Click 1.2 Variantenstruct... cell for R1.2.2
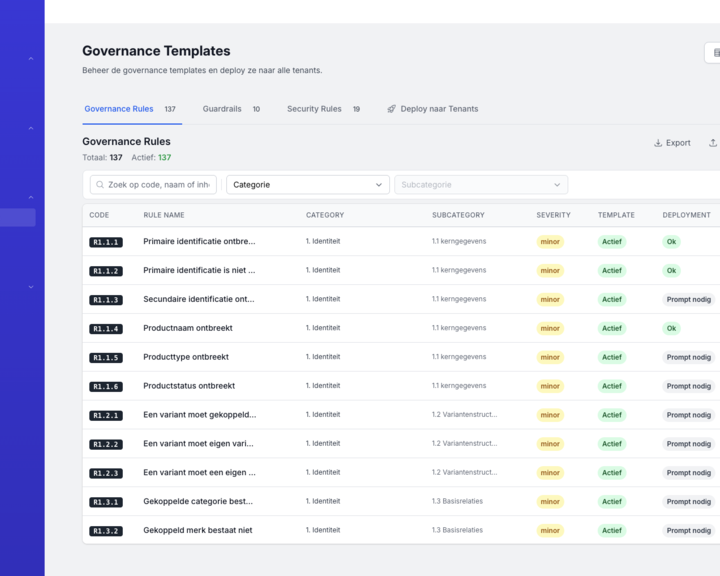The image size is (720, 576). coord(464,443)
